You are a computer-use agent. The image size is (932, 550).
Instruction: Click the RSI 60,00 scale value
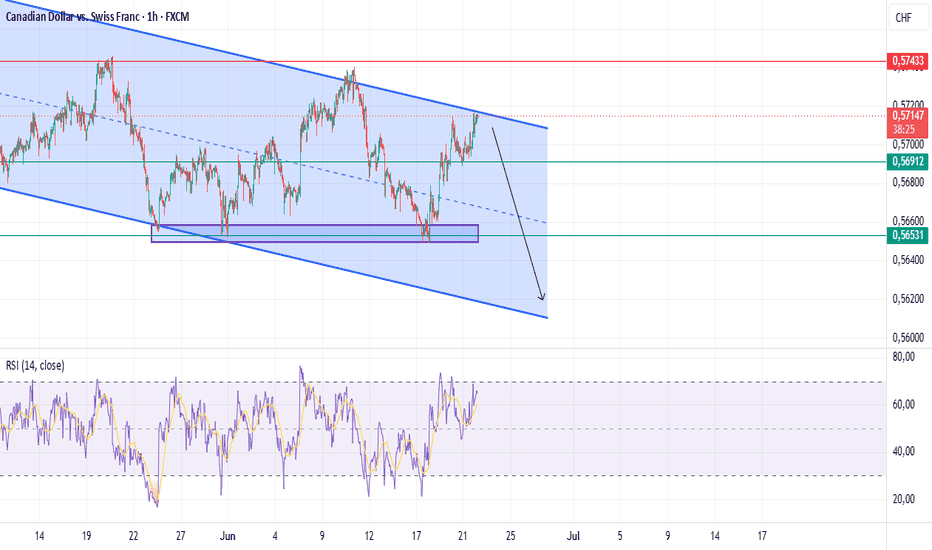point(903,404)
